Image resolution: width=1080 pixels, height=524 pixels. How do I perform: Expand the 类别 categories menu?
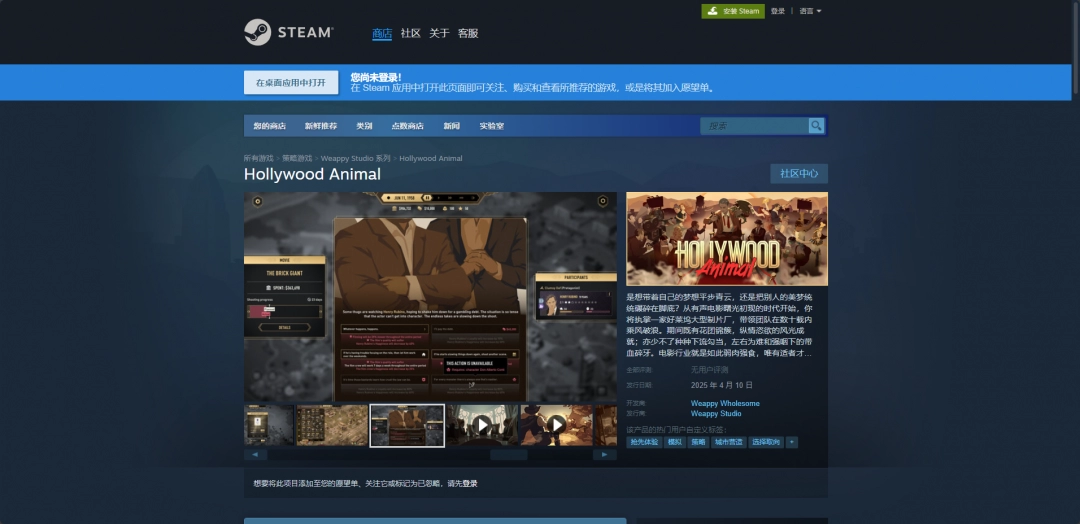click(364, 126)
